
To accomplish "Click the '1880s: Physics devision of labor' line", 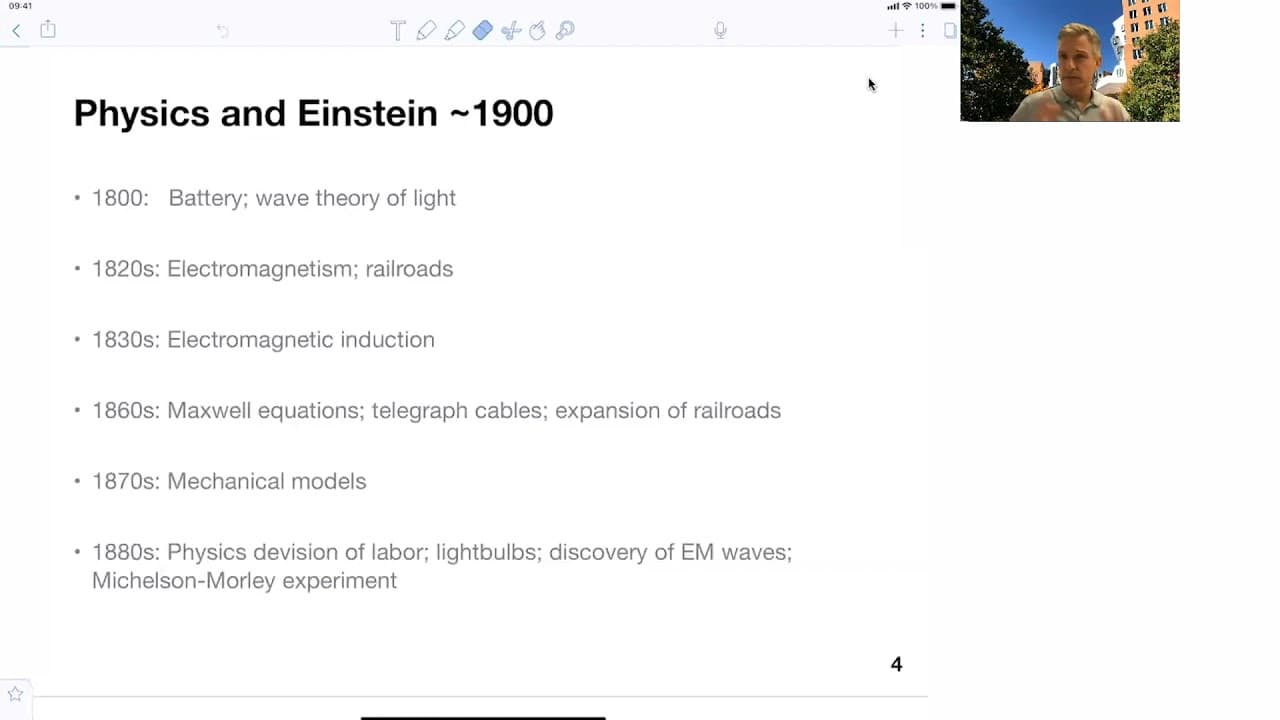I will pos(442,552).
